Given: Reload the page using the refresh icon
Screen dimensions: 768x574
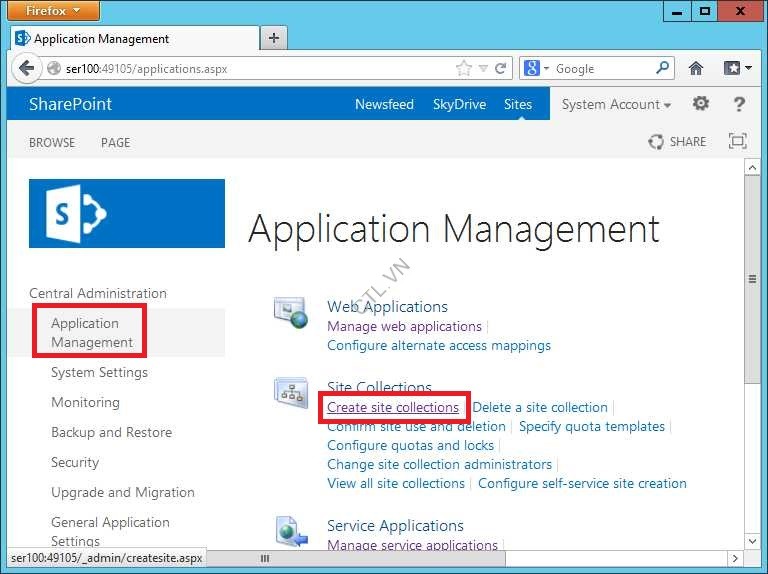Looking at the screenshot, I should (501, 69).
